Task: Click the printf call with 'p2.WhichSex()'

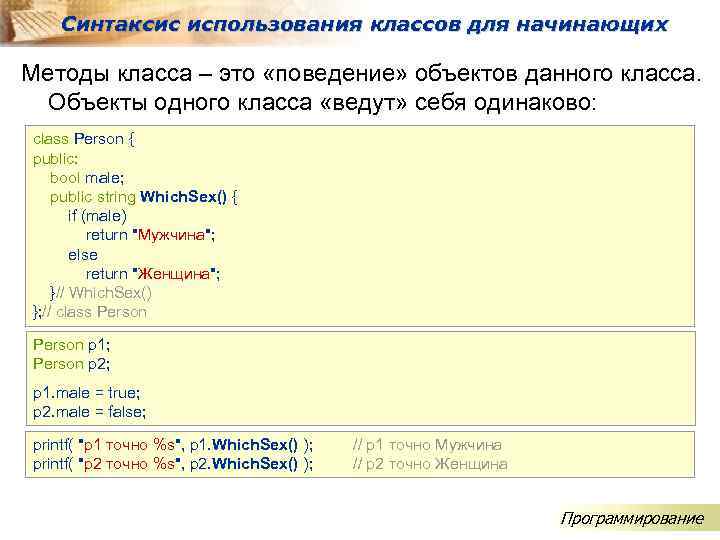Action: pyautogui.click(x=173, y=464)
